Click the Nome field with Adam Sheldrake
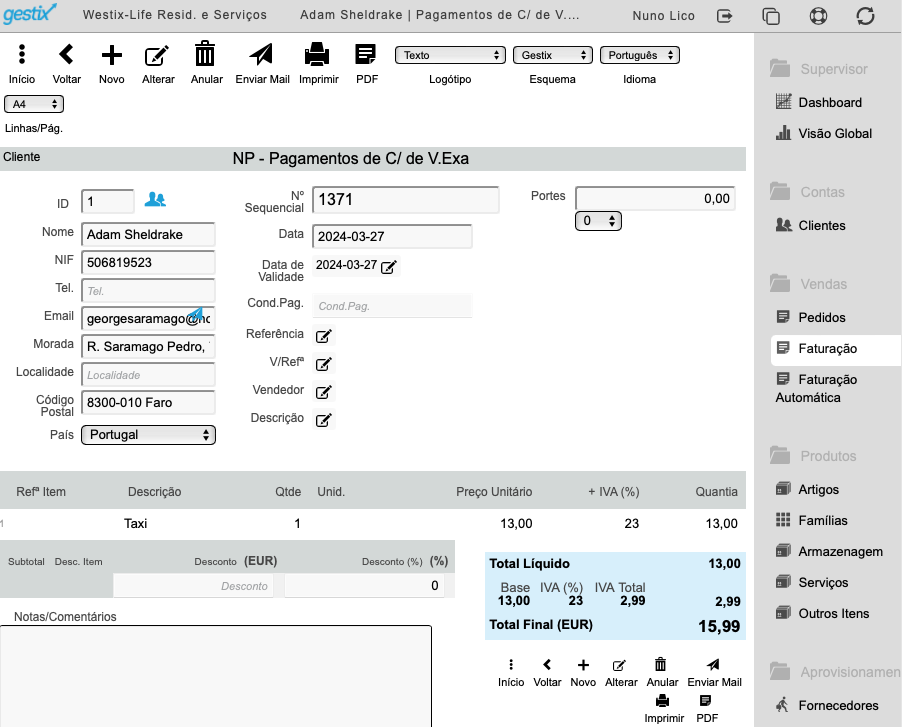The height and width of the screenshot is (727, 902). 148,235
